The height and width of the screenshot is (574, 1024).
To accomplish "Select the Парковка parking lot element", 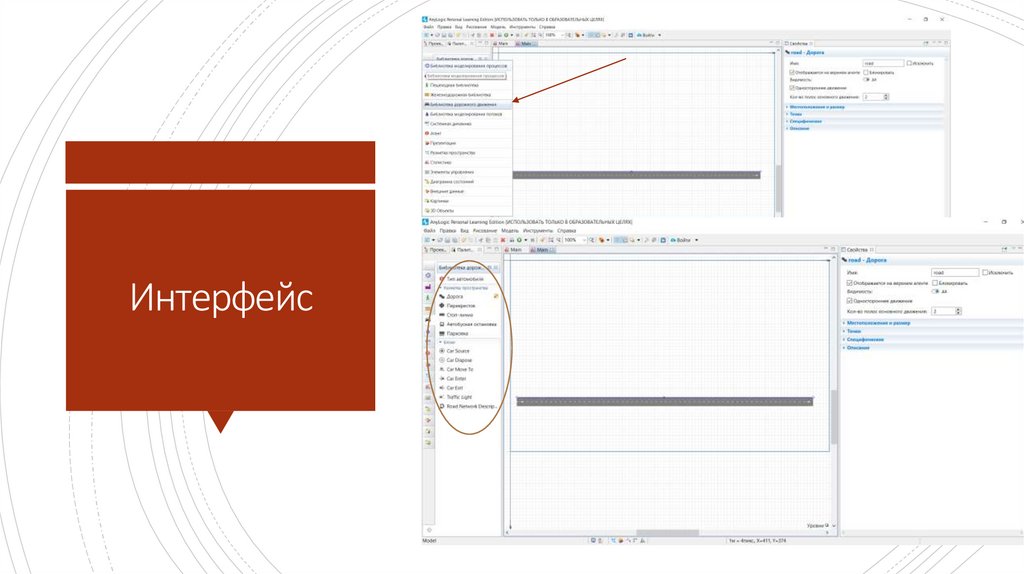I will (456, 333).
